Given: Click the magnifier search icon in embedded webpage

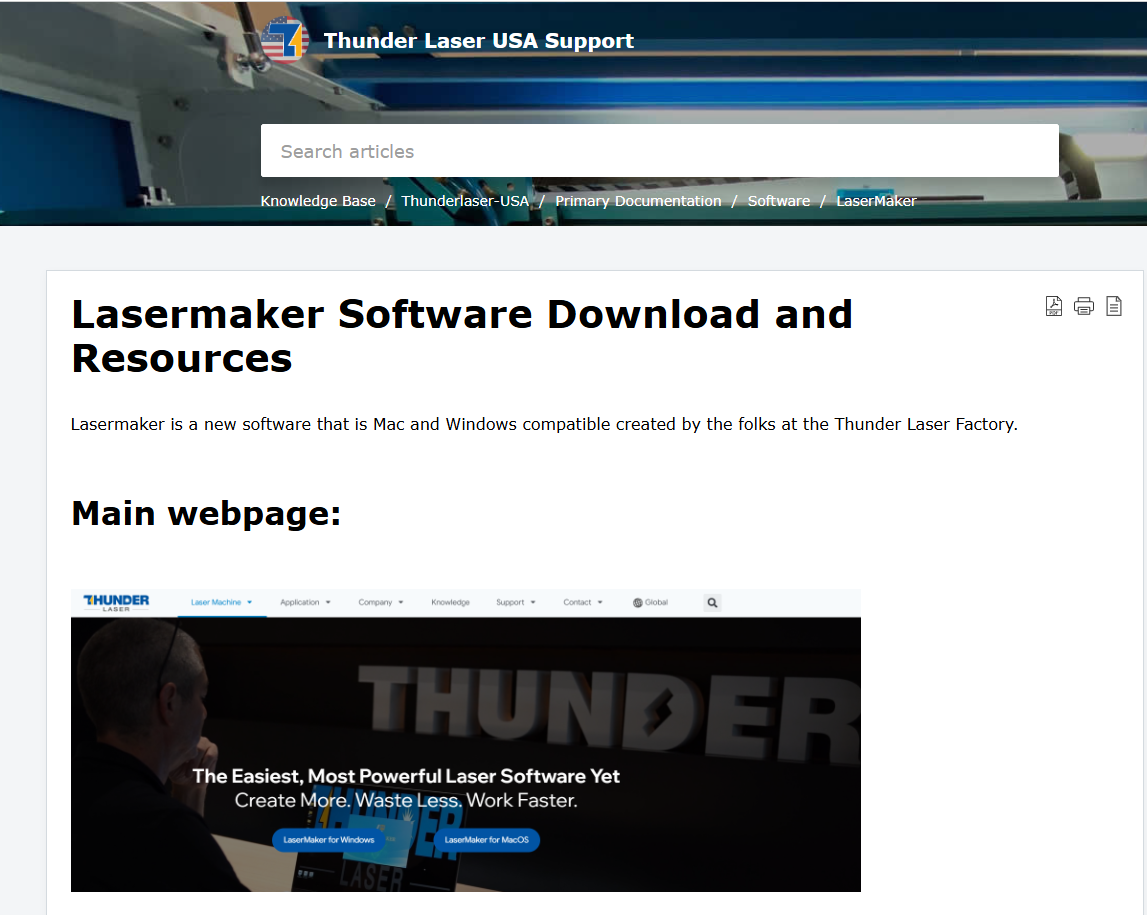Looking at the screenshot, I should 712,603.
